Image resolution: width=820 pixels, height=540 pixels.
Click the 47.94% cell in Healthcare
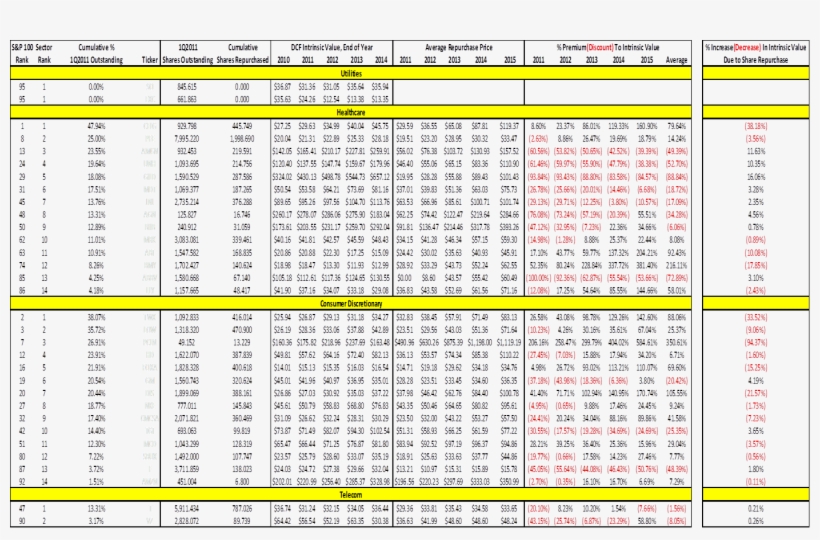coord(97,125)
